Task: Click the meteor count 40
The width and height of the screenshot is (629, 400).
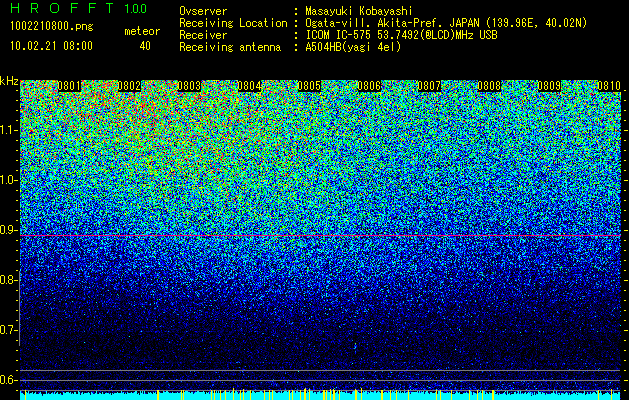Action: click(x=145, y=46)
